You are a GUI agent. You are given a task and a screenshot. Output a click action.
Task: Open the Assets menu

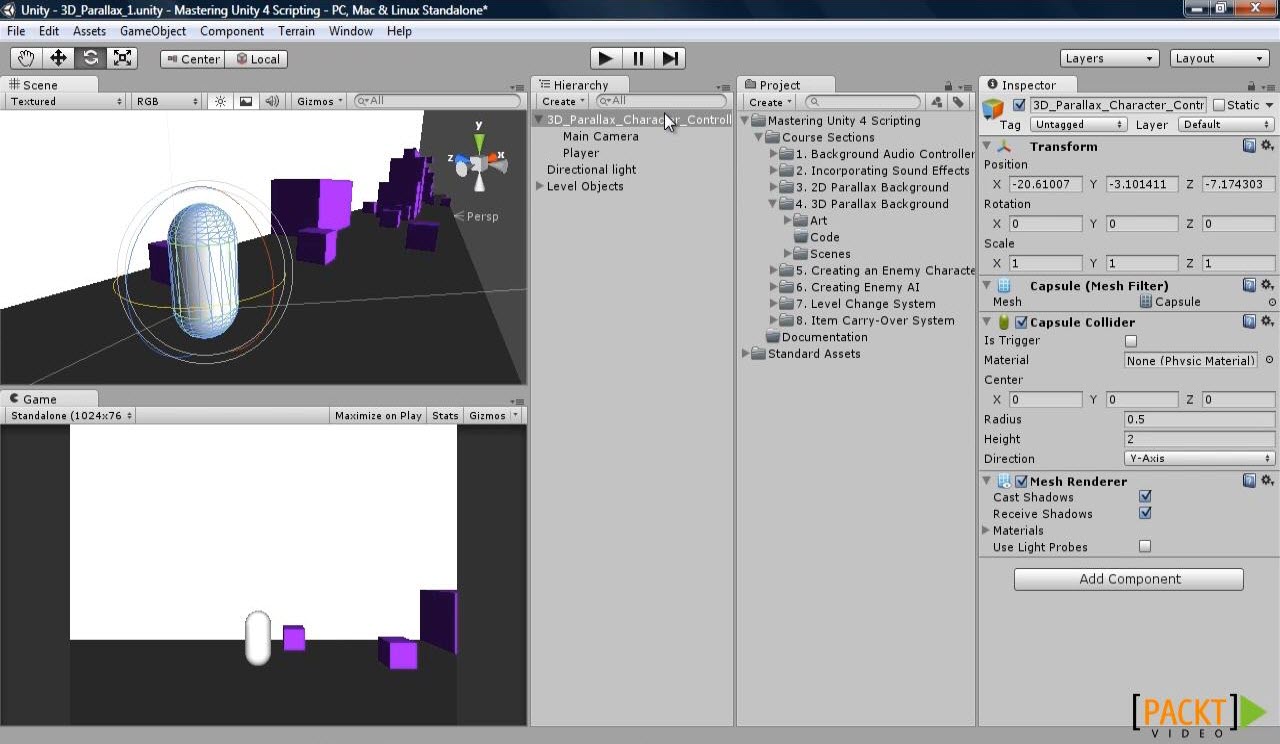[x=89, y=31]
